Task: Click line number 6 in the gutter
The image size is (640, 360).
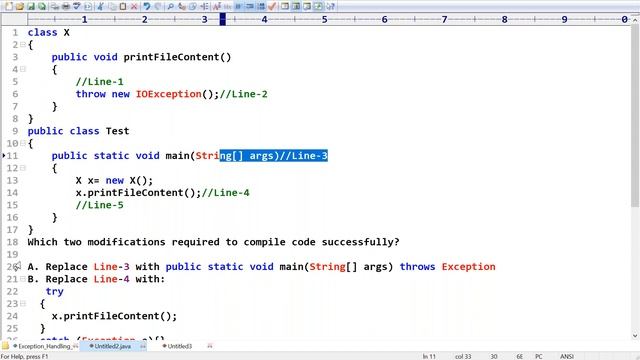Action: tap(15, 94)
